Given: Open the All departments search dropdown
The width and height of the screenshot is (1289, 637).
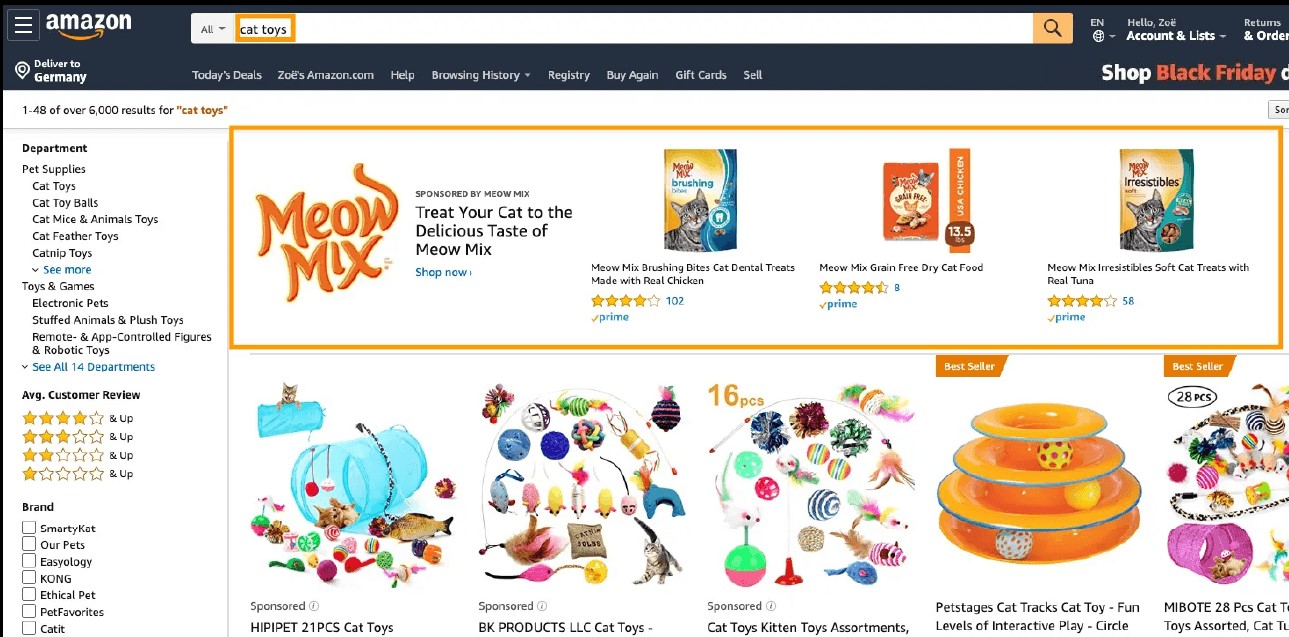Looking at the screenshot, I should [x=213, y=29].
